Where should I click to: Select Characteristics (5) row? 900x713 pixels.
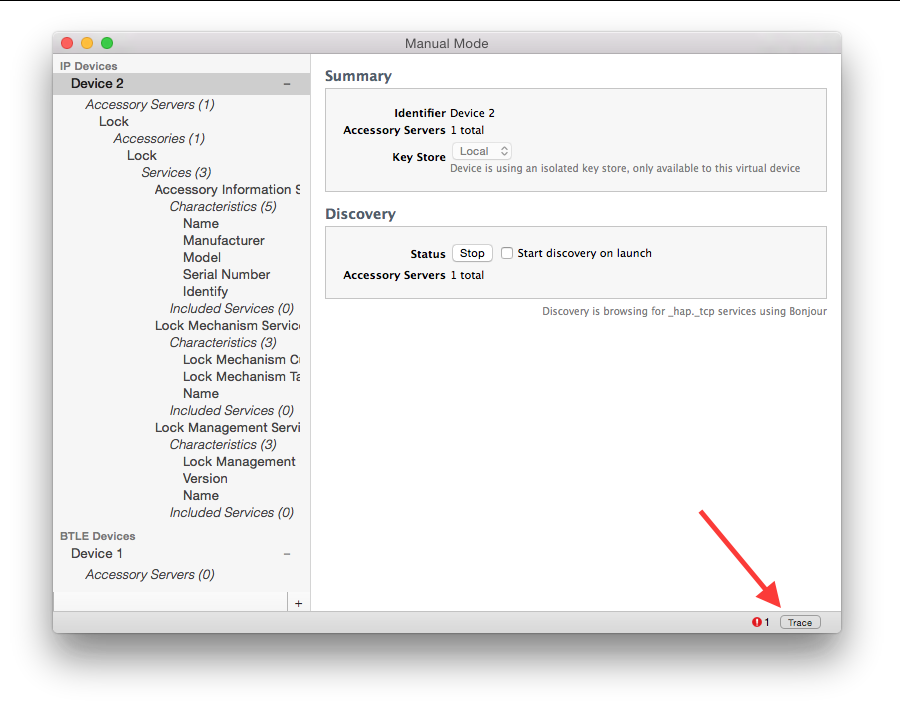(x=223, y=207)
